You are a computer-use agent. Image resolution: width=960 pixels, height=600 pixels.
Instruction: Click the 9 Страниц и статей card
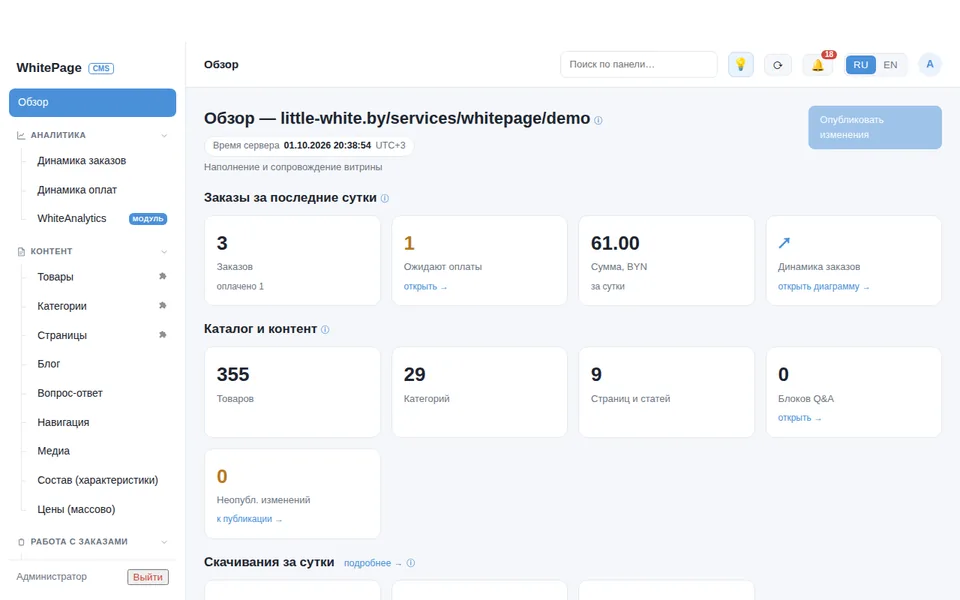tap(666, 392)
